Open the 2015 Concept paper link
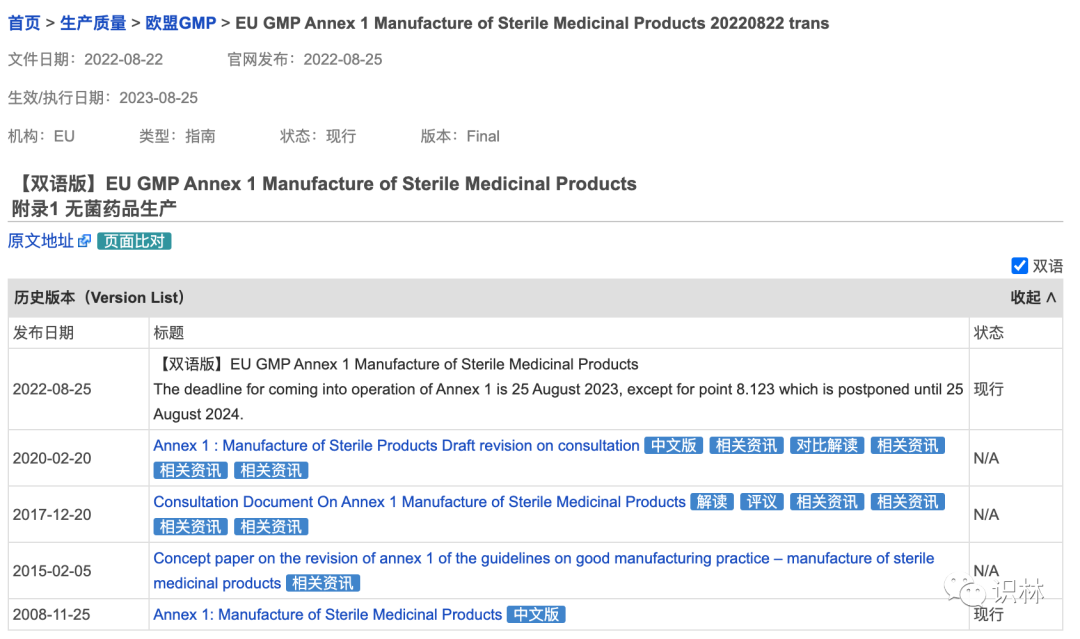 [543, 571]
